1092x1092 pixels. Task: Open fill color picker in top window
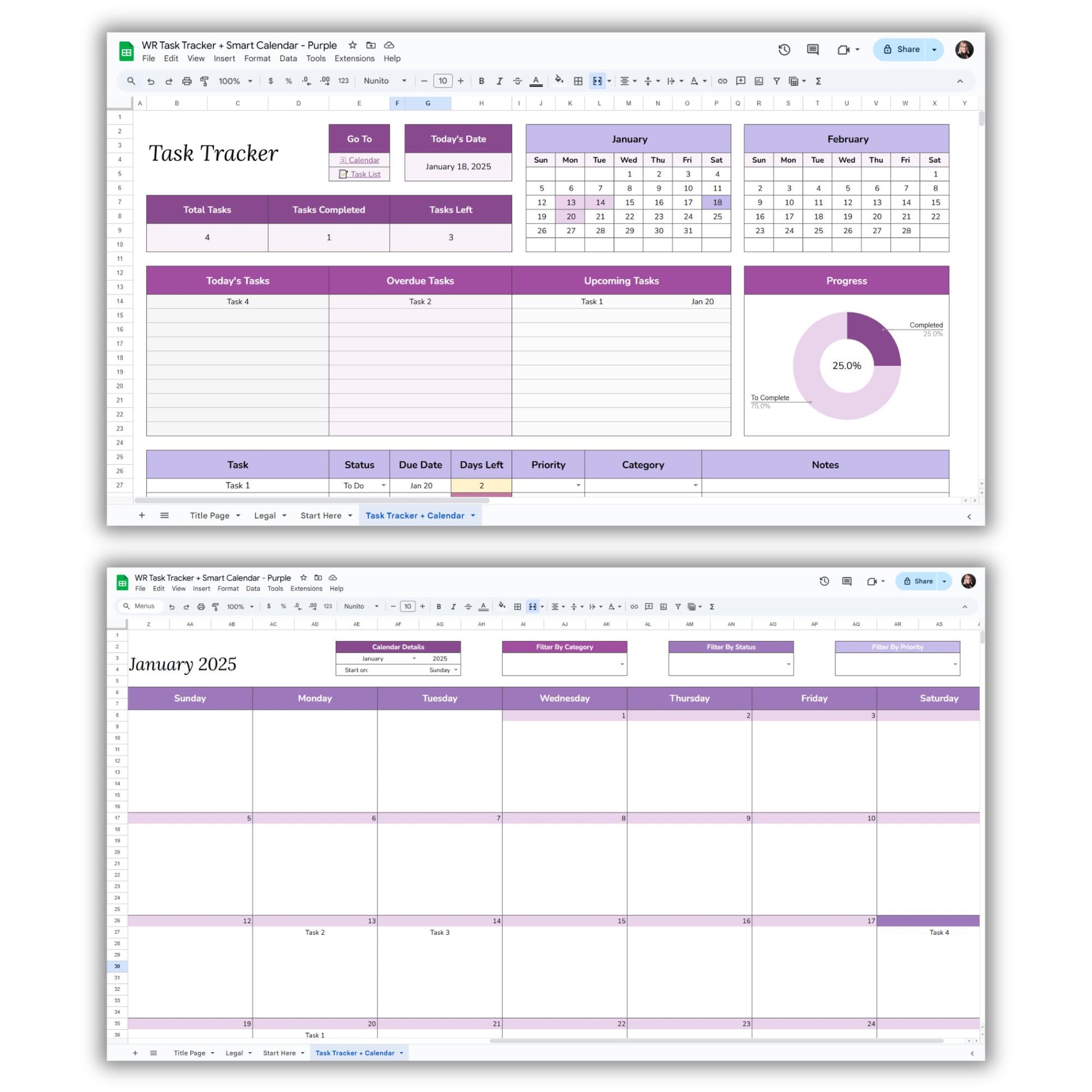pyautogui.click(x=559, y=80)
